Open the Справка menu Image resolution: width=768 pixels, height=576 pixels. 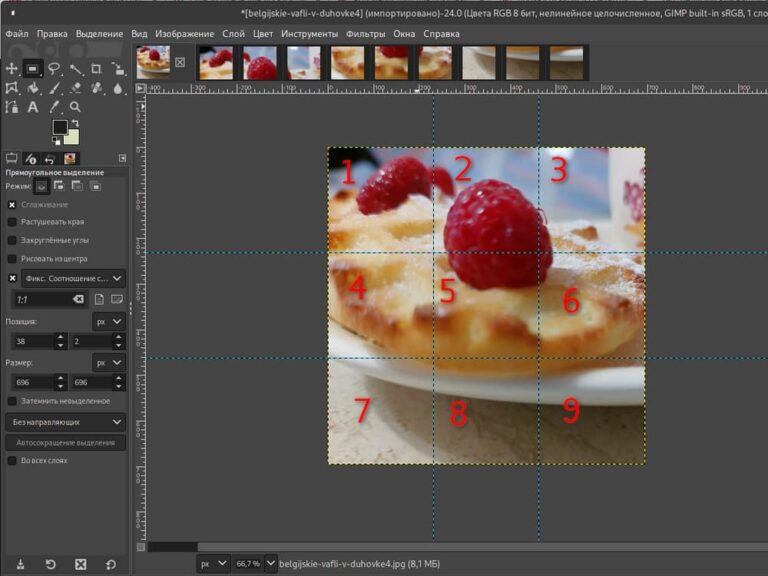tap(441, 34)
